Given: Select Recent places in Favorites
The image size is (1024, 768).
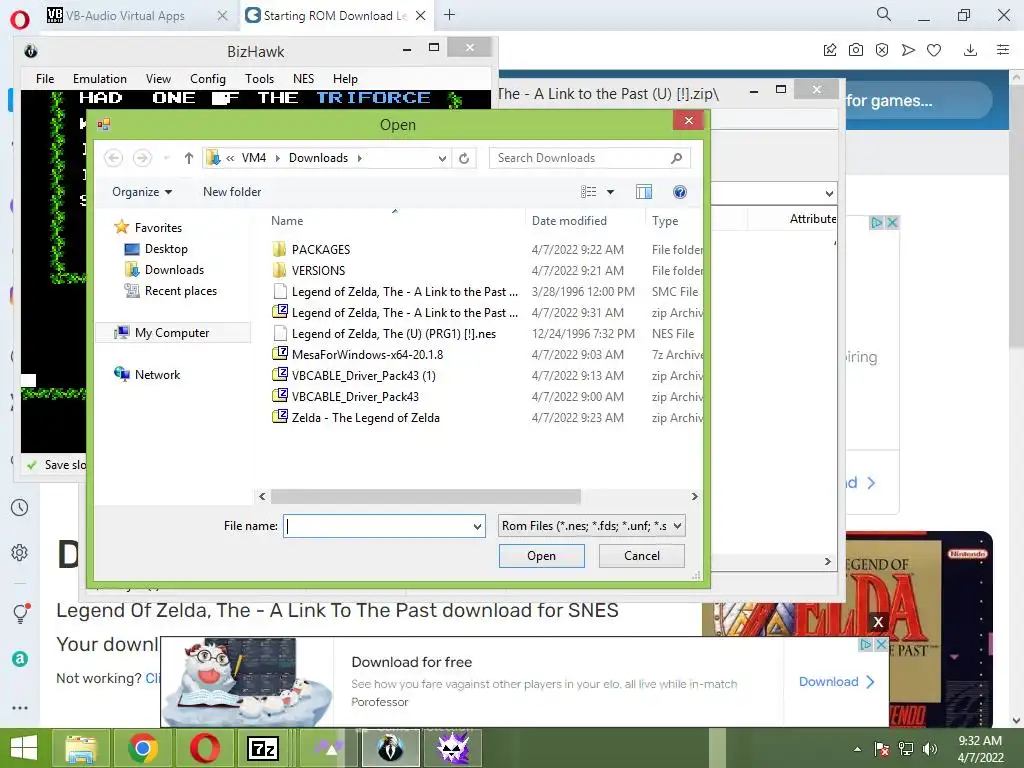Looking at the screenshot, I should pyautogui.click(x=180, y=291).
